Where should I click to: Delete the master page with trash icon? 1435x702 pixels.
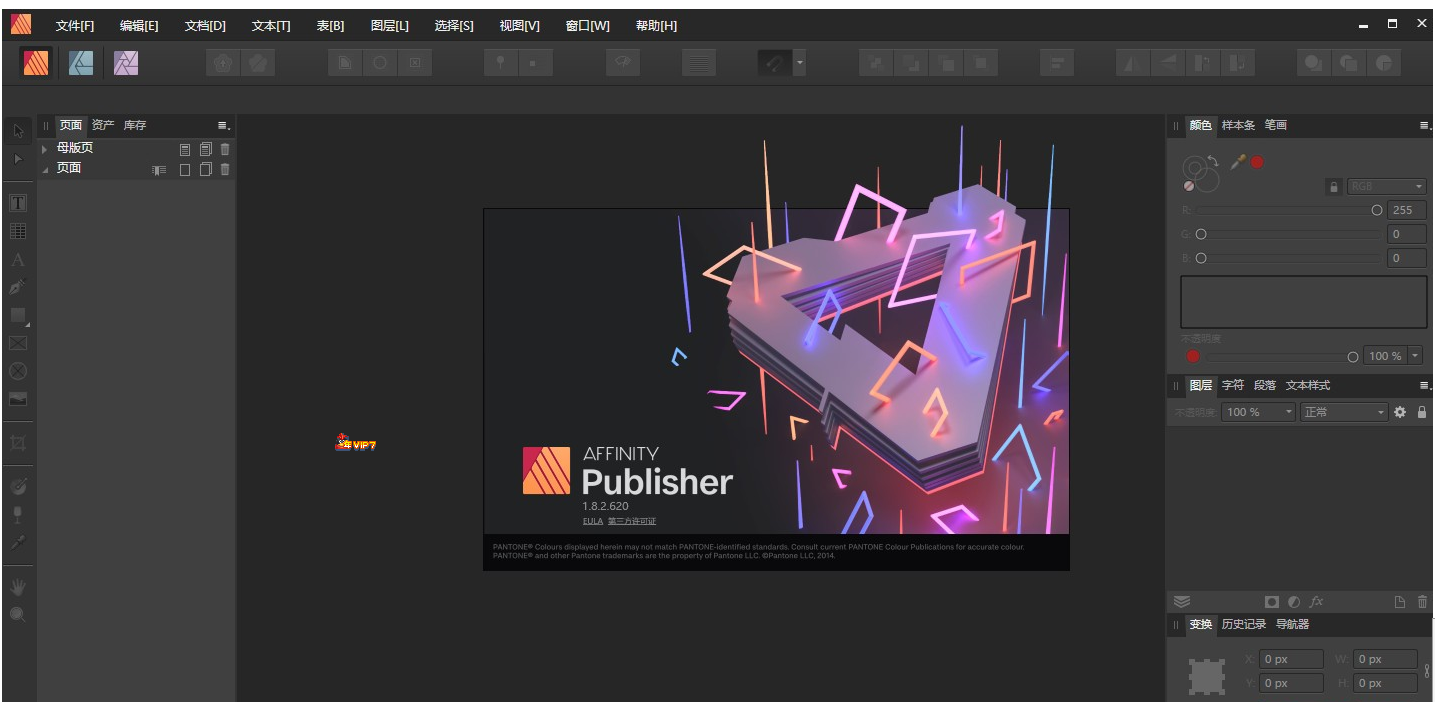tap(225, 149)
